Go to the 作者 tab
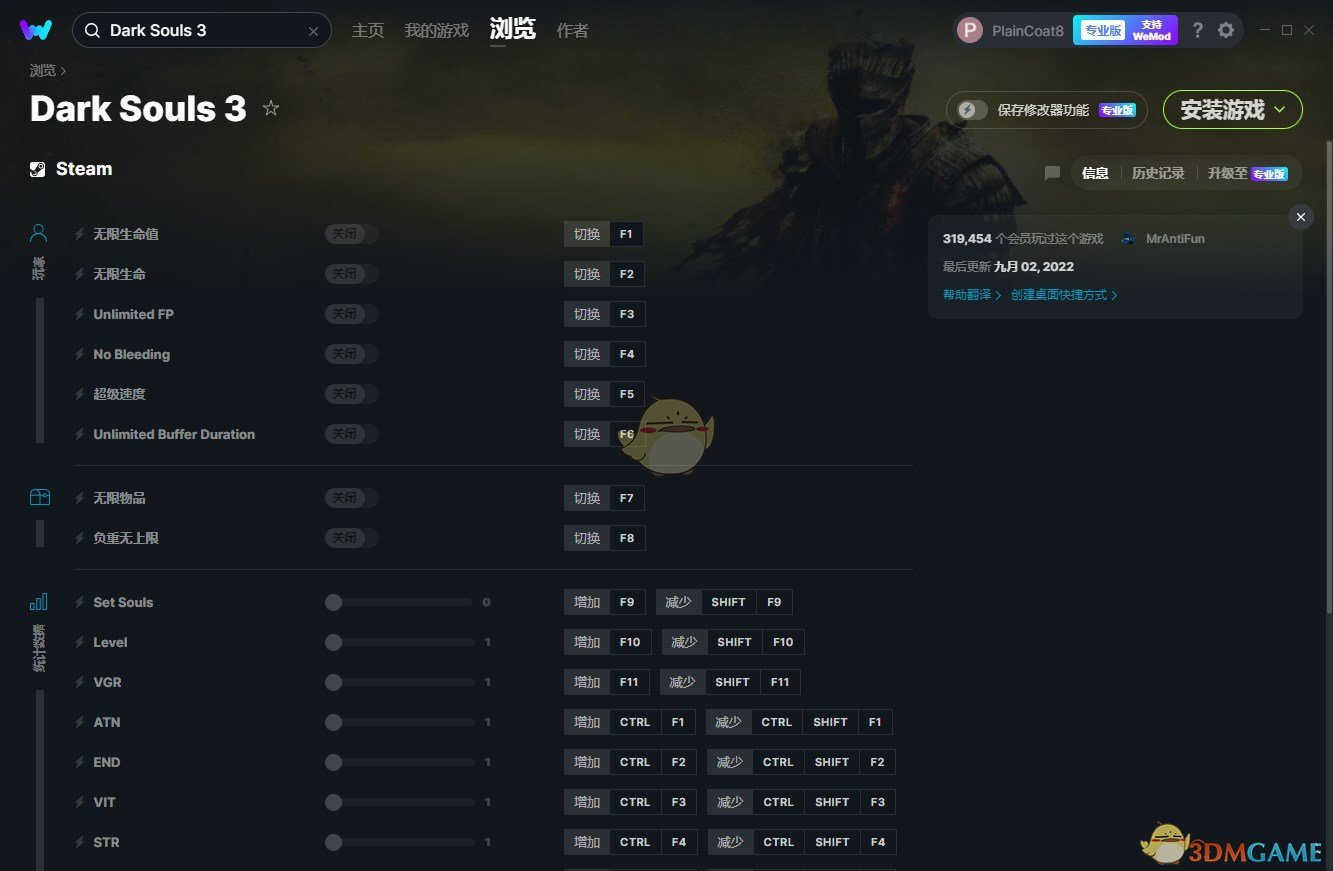The height and width of the screenshot is (871, 1333). pos(572,31)
